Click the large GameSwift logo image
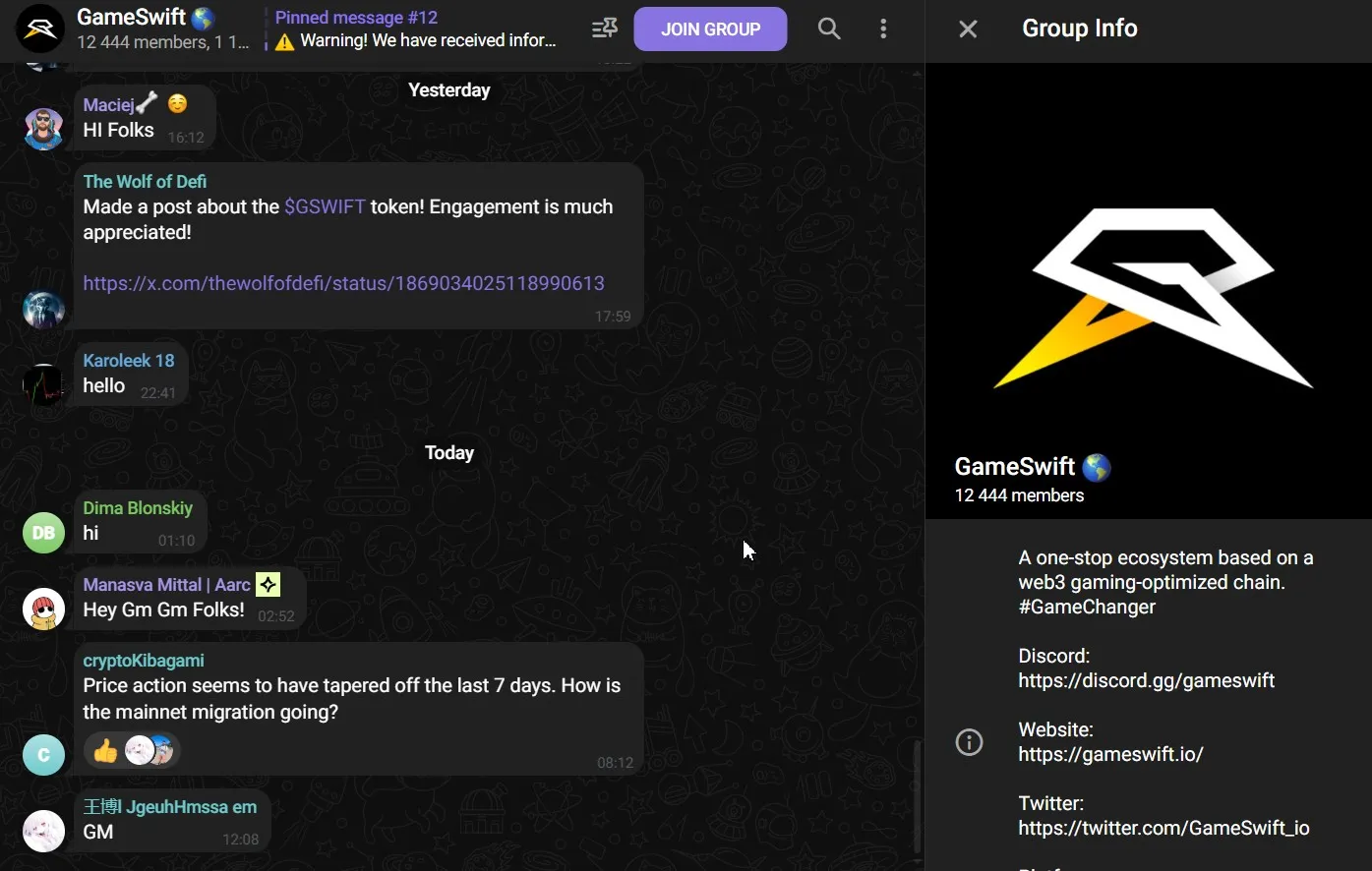This screenshot has height=871, width=1372. click(x=1149, y=291)
